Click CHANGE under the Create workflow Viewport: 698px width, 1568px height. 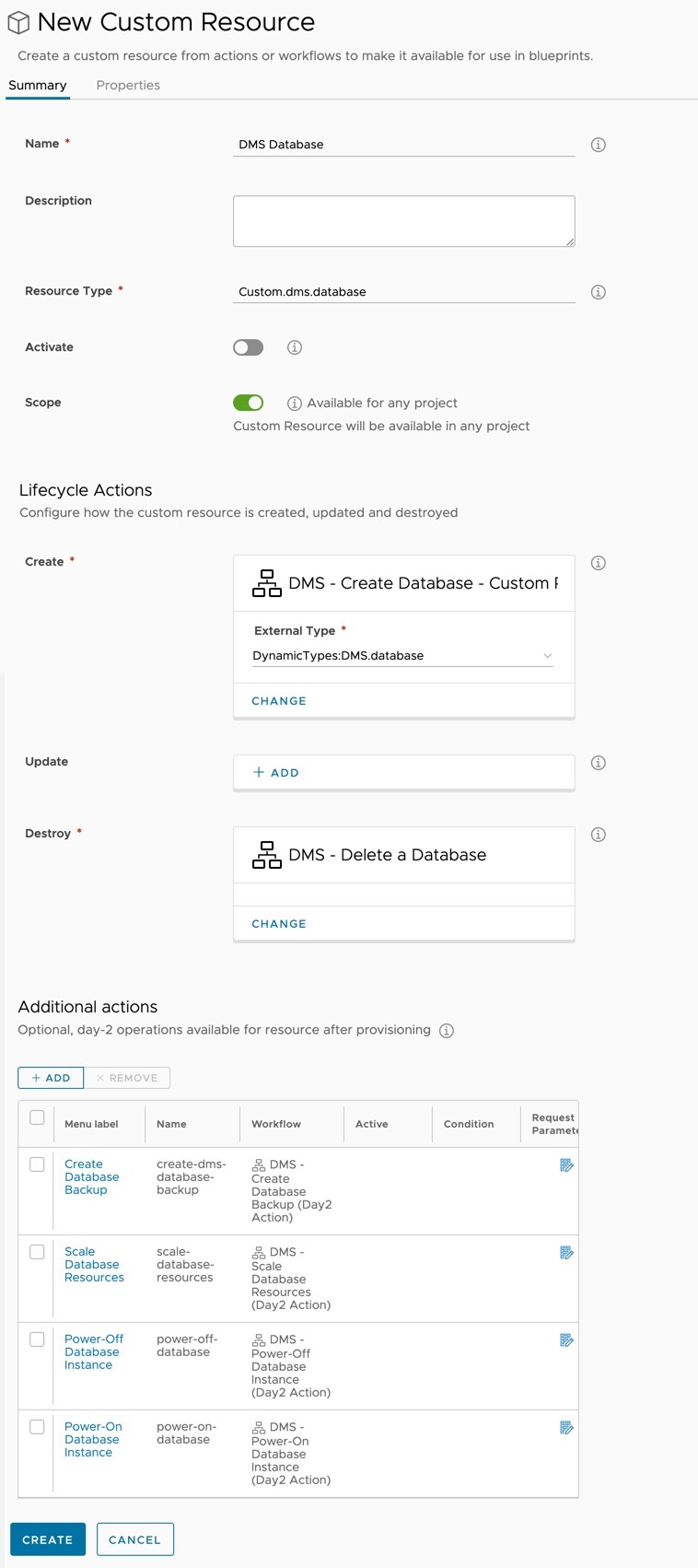[279, 701]
